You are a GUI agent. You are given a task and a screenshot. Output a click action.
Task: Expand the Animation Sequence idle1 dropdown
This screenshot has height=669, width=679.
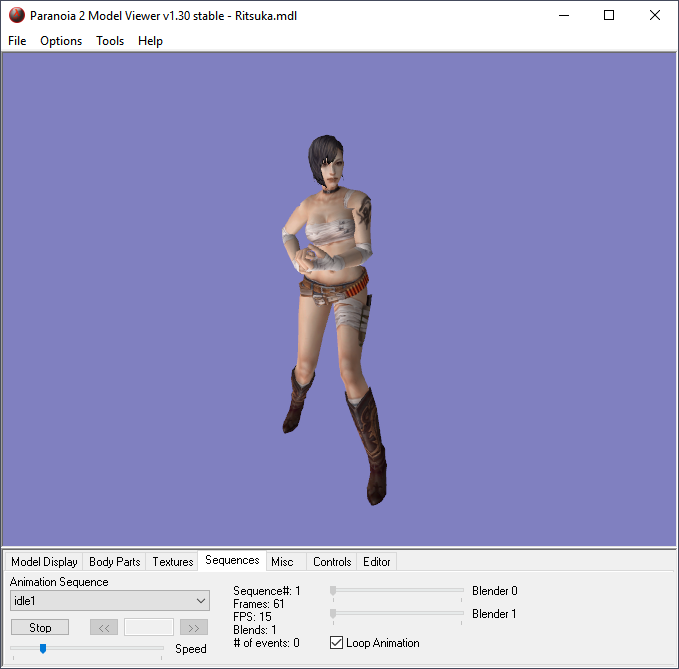click(110, 601)
